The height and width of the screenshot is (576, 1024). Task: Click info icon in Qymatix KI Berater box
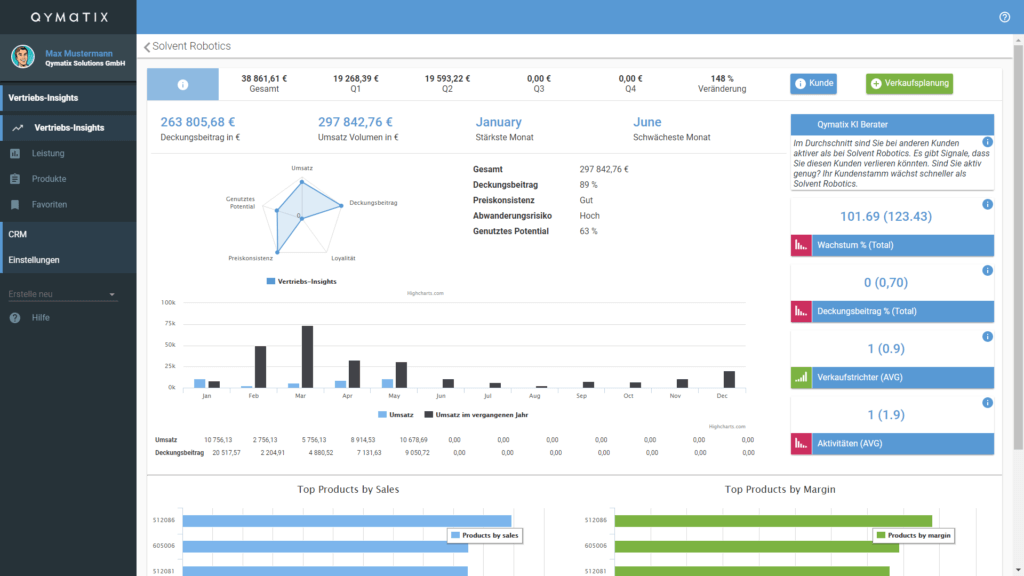click(x=987, y=142)
